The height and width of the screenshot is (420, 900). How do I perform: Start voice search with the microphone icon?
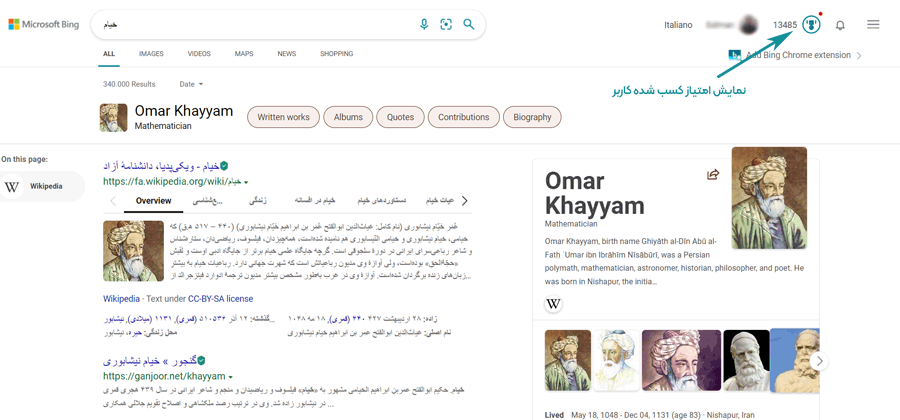click(424, 25)
